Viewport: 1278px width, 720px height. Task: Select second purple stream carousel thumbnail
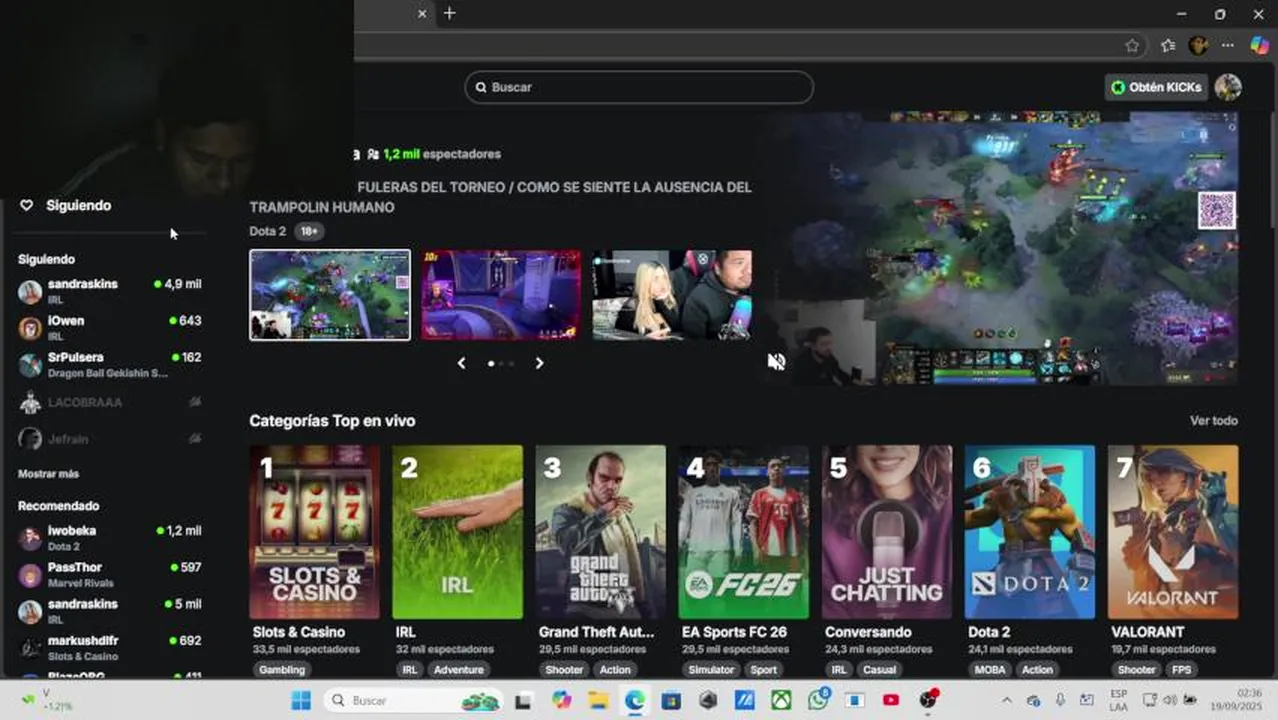coord(500,295)
